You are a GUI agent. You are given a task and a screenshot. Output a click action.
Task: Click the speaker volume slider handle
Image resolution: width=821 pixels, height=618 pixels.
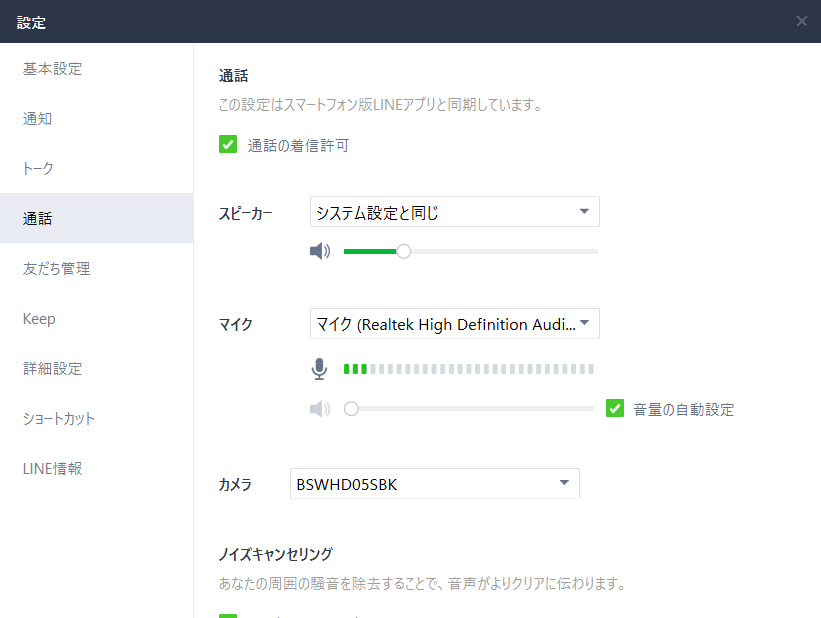pyautogui.click(x=403, y=251)
